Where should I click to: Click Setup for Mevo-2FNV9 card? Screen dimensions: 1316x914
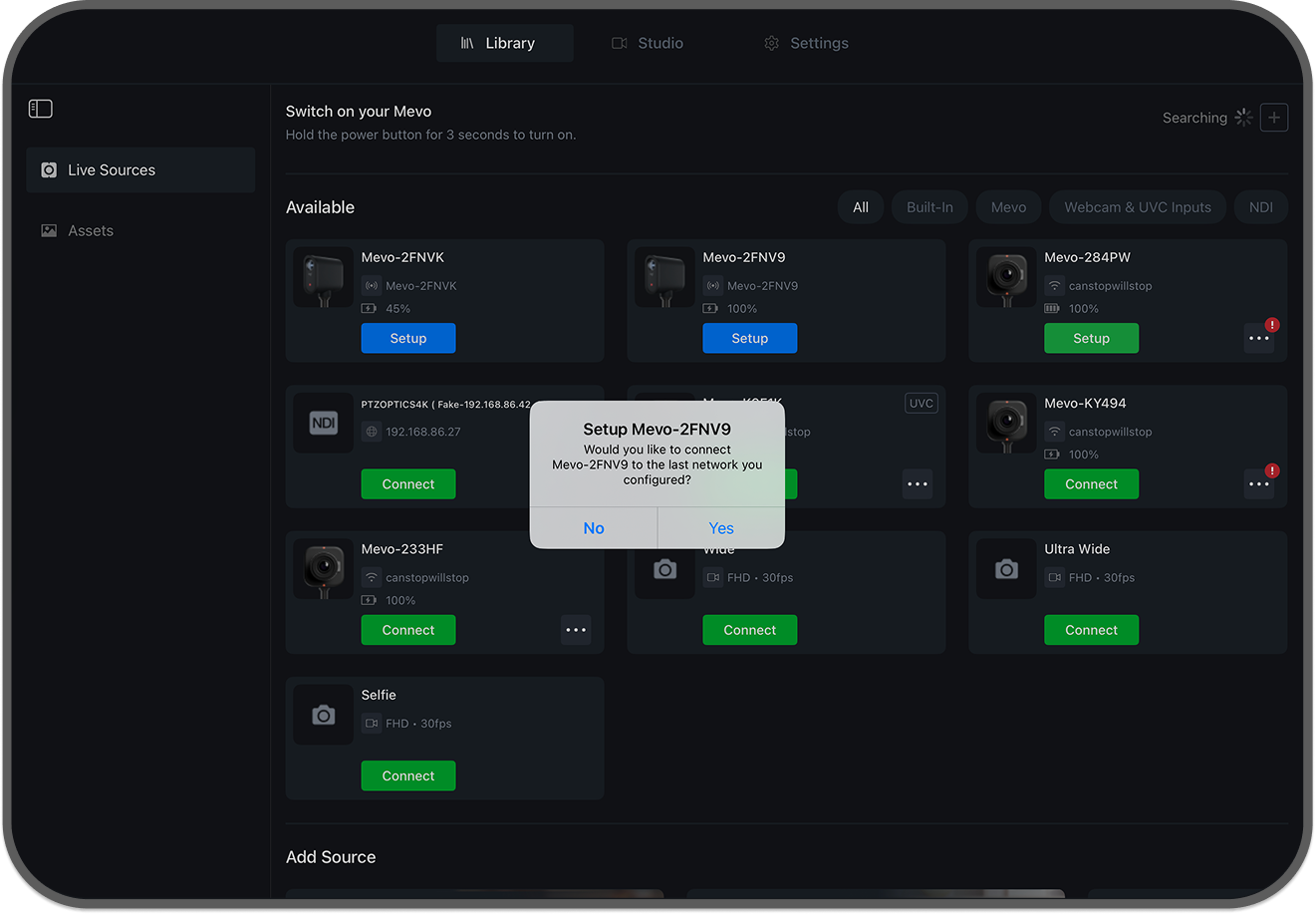click(x=750, y=338)
